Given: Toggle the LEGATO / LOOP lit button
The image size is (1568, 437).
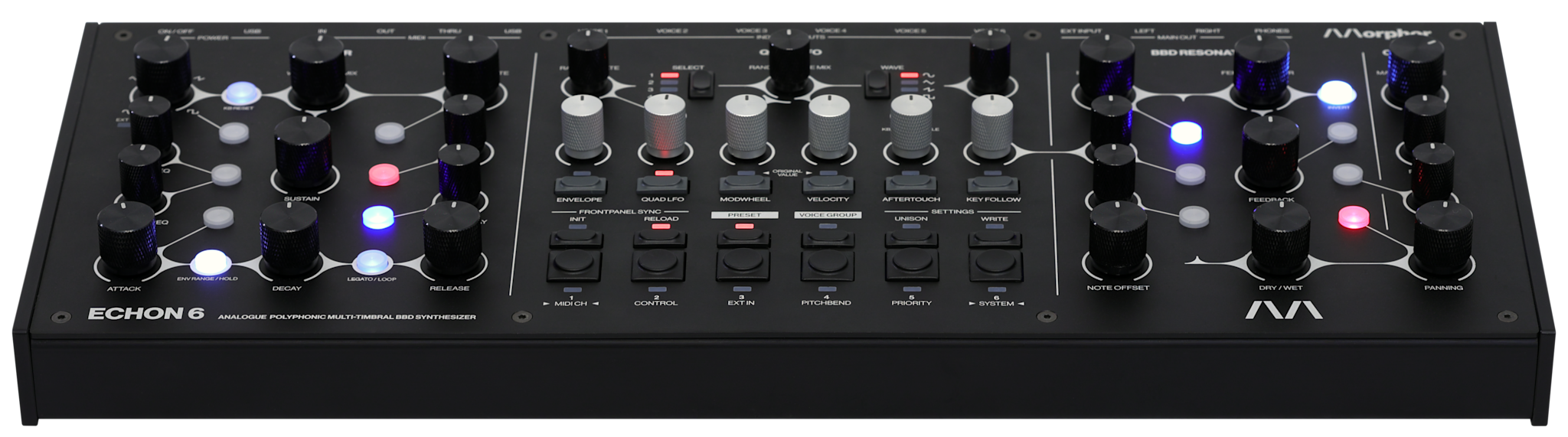Looking at the screenshot, I should tap(372, 262).
